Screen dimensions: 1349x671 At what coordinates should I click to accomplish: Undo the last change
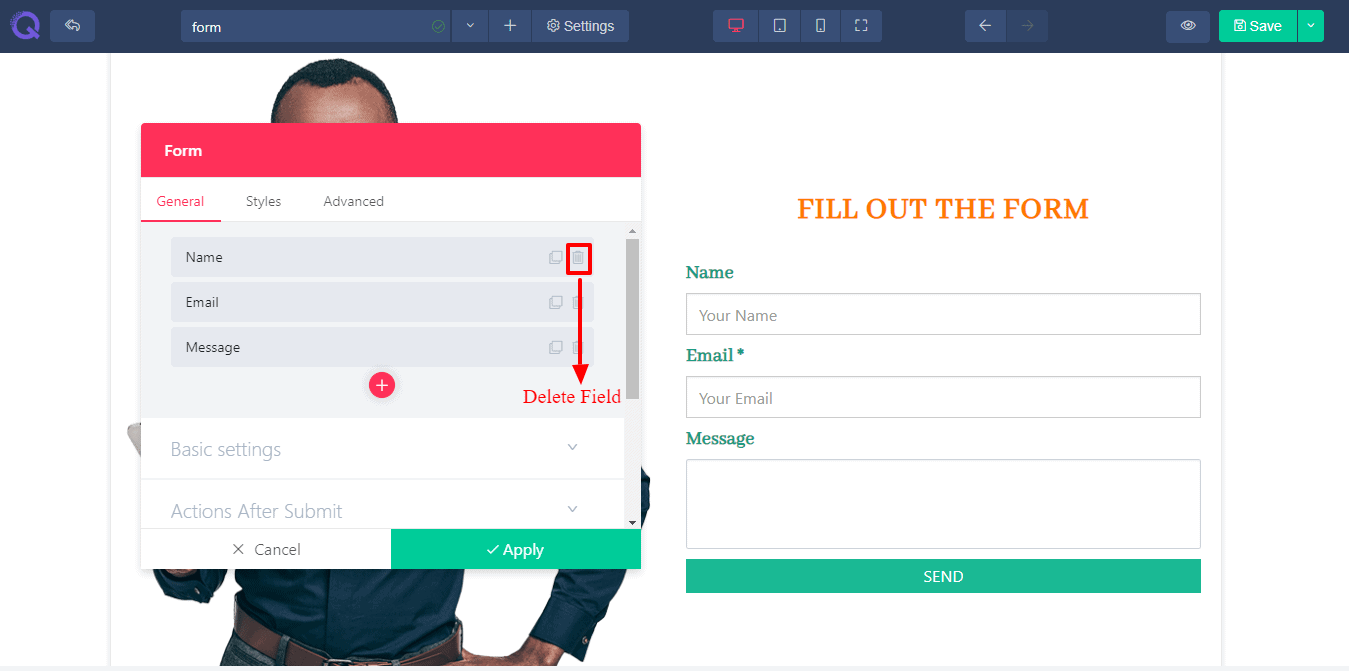point(985,26)
